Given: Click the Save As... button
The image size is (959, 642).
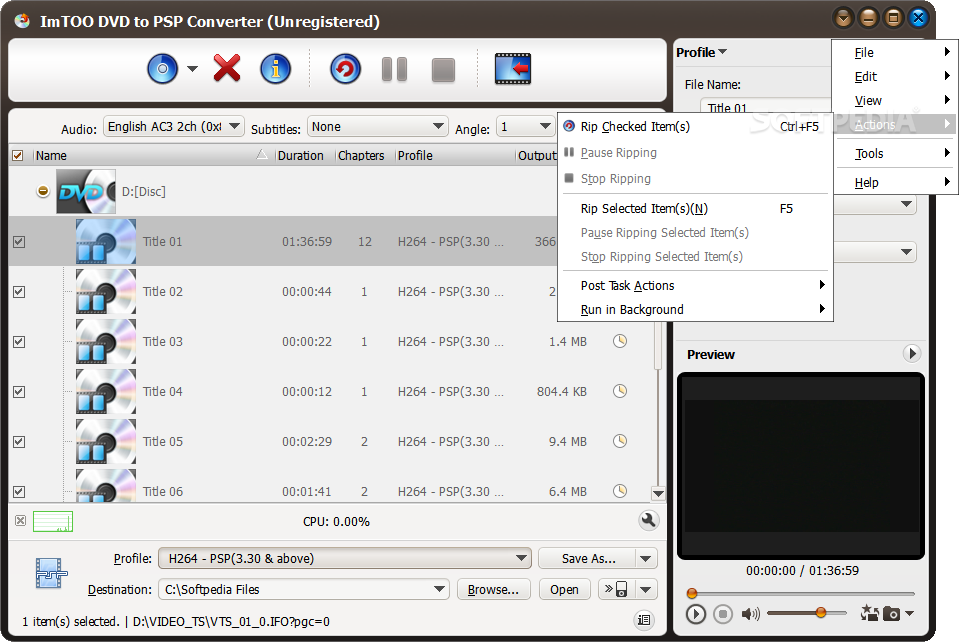Looking at the screenshot, I should coord(588,558).
